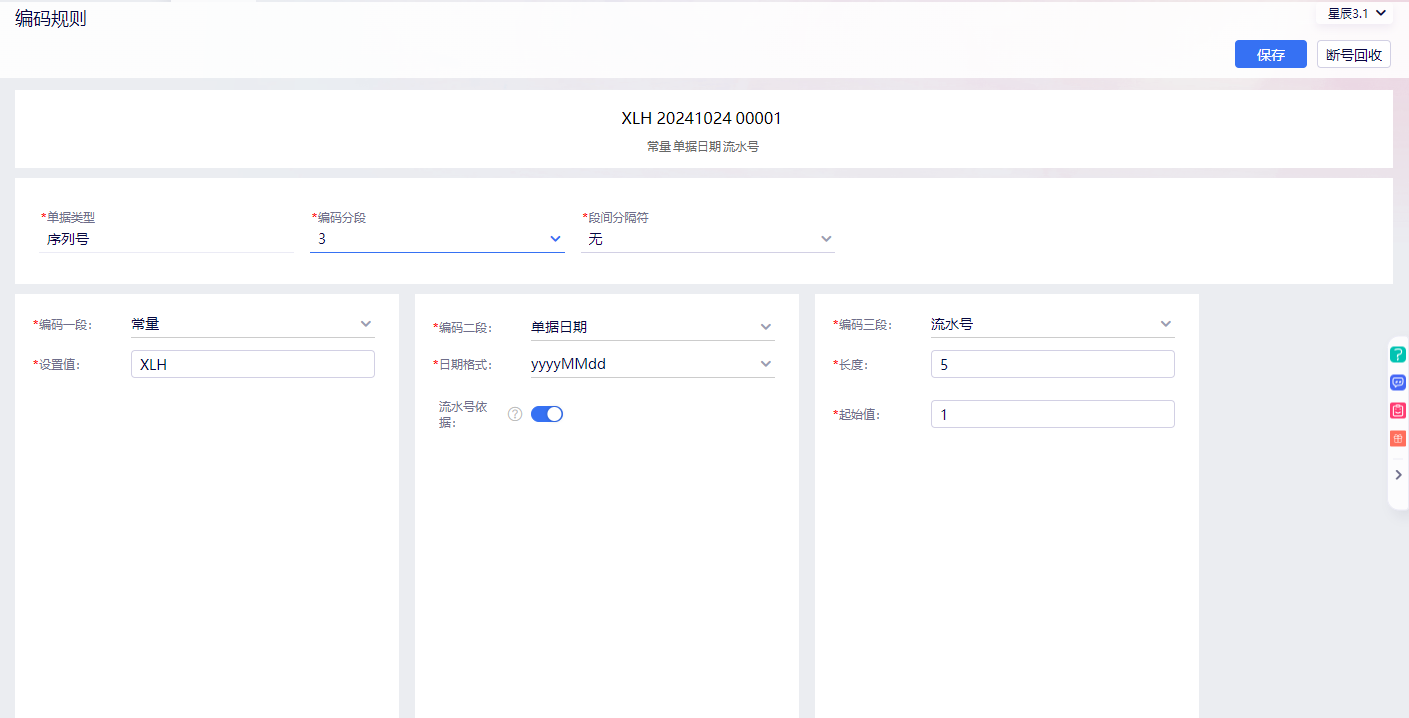Screen dimensions: 1409x718
Task: Click the 单据类型 field showing 序列号
Action: click(166, 239)
